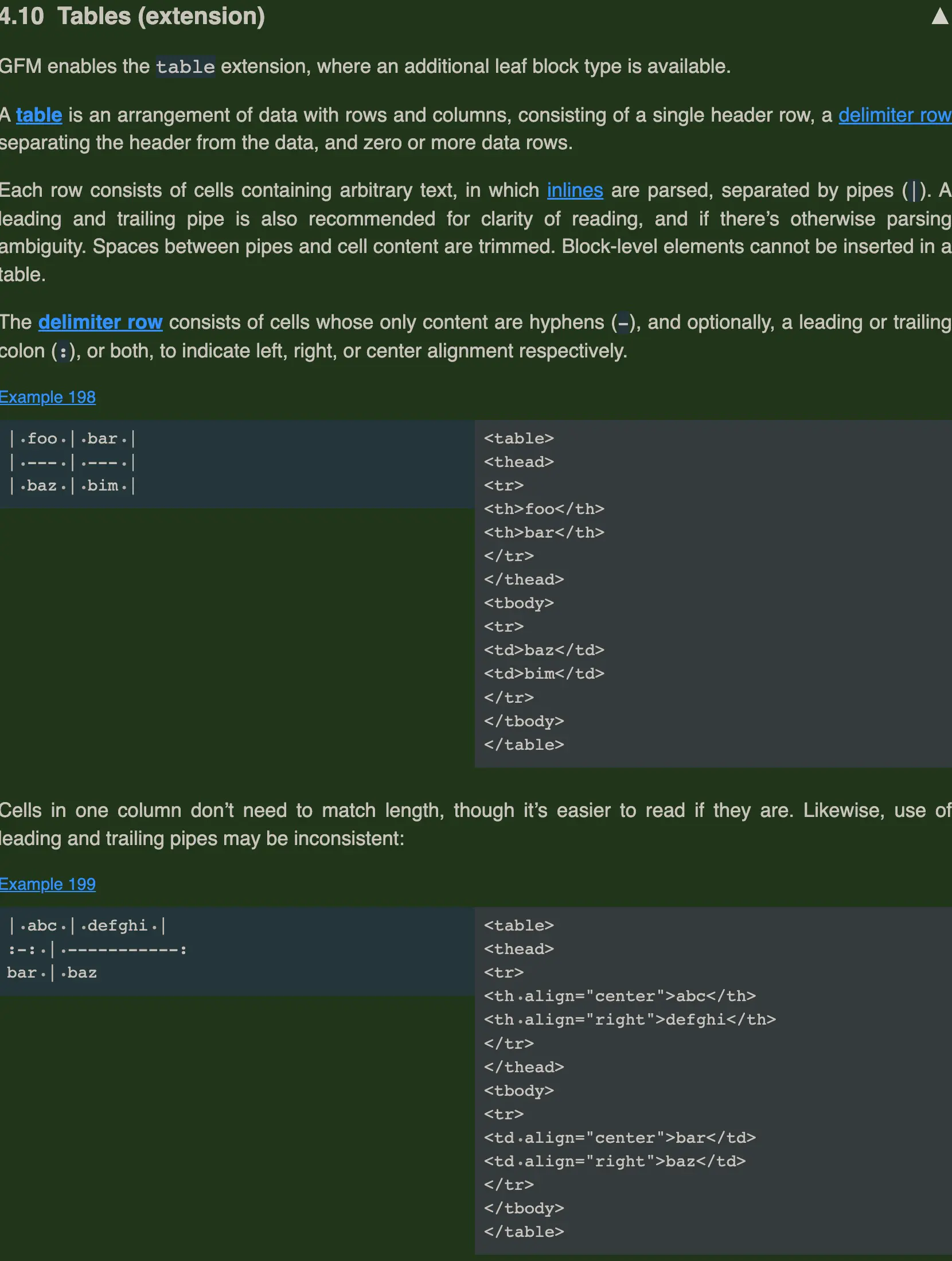The image size is (952, 1261).
Task: Click the bold "delimiter row" link after "The"
Action: click(x=100, y=322)
